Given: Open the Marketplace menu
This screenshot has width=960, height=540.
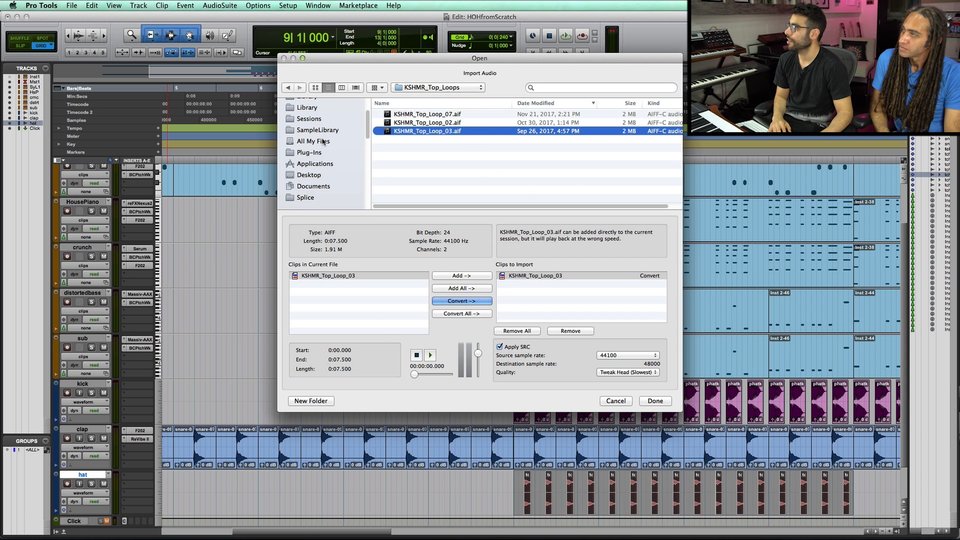Looking at the screenshot, I should click(x=358, y=6).
